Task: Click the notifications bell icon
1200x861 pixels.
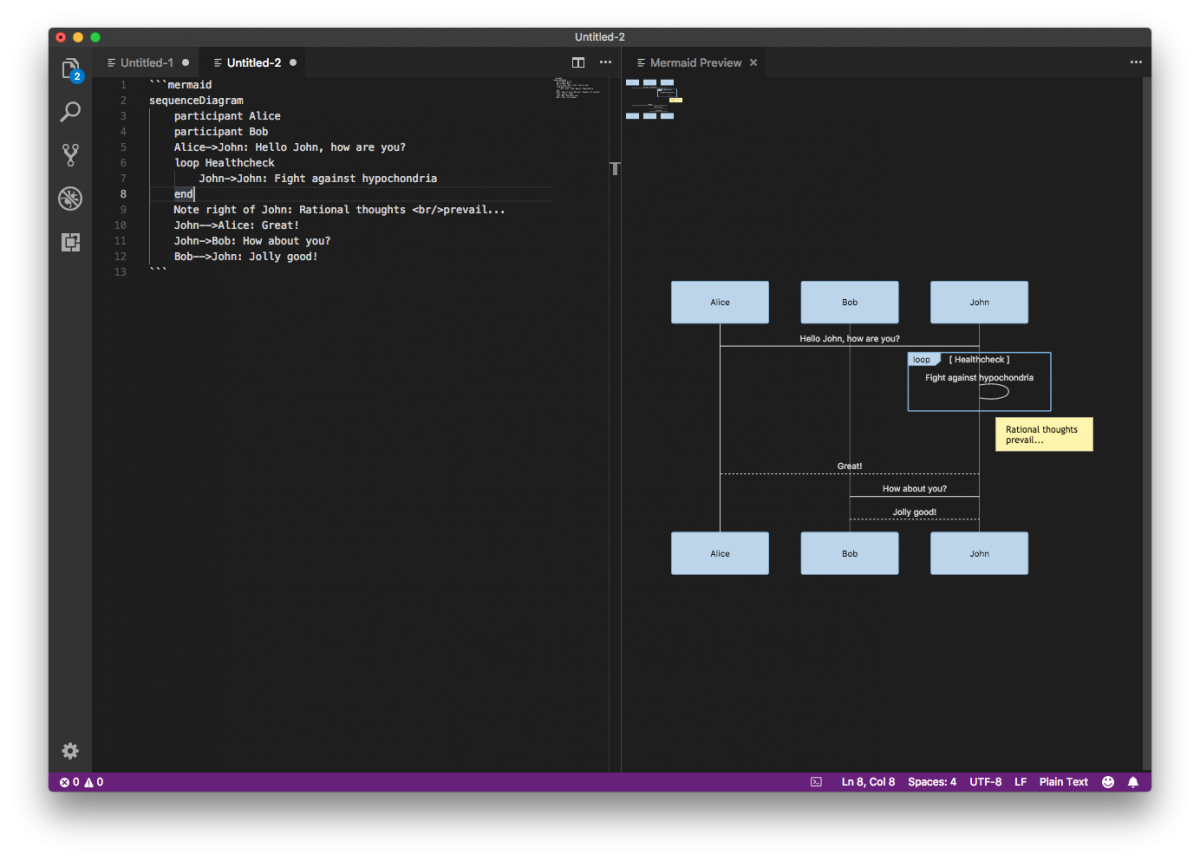Action: click(1133, 782)
